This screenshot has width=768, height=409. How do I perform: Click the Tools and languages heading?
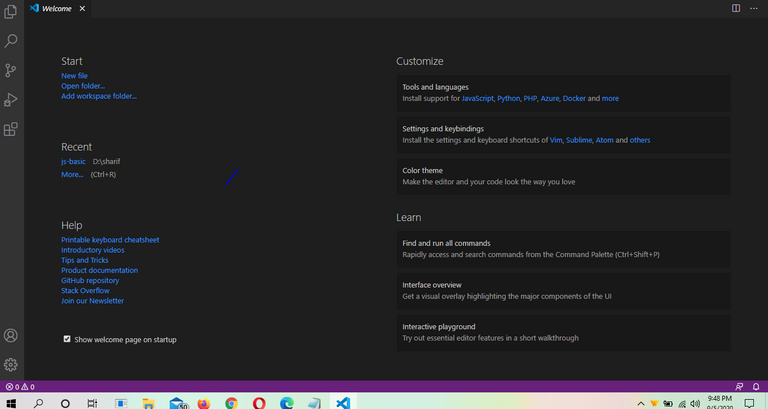pos(435,87)
